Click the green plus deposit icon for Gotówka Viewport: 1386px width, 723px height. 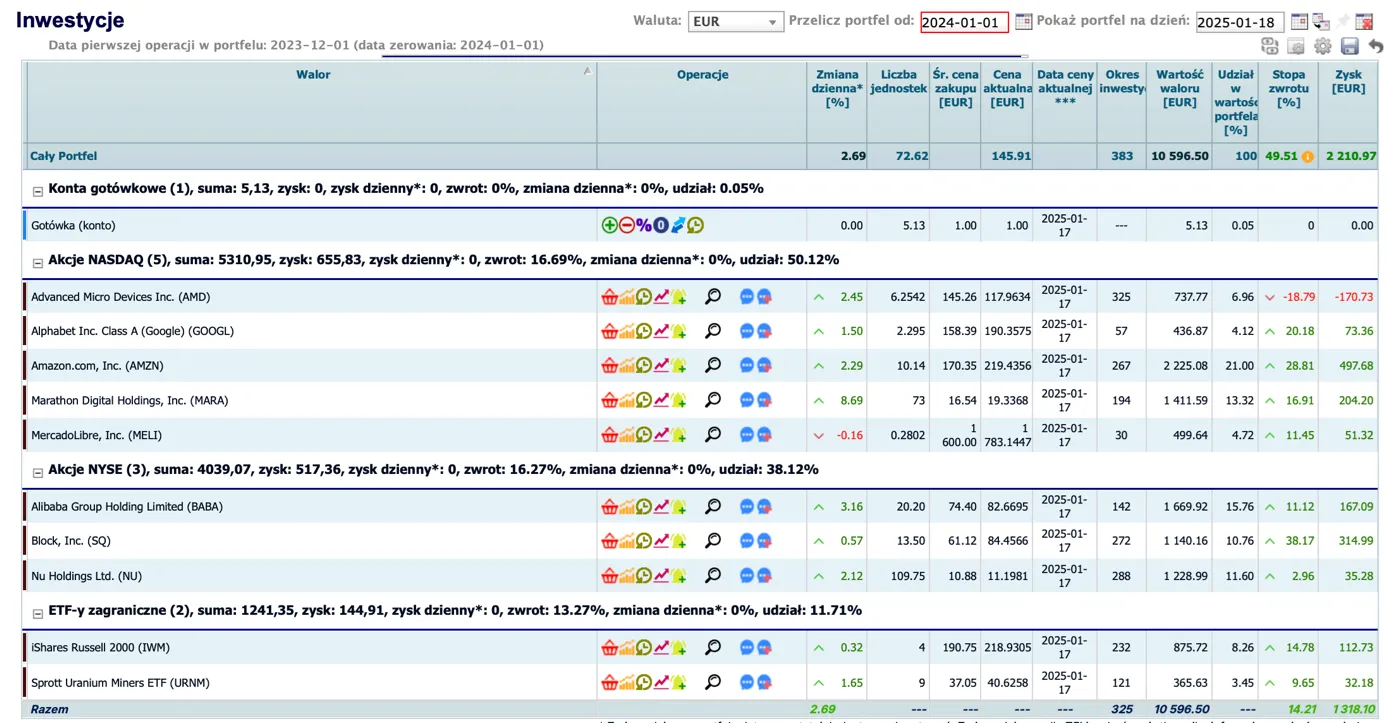(609, 225)
